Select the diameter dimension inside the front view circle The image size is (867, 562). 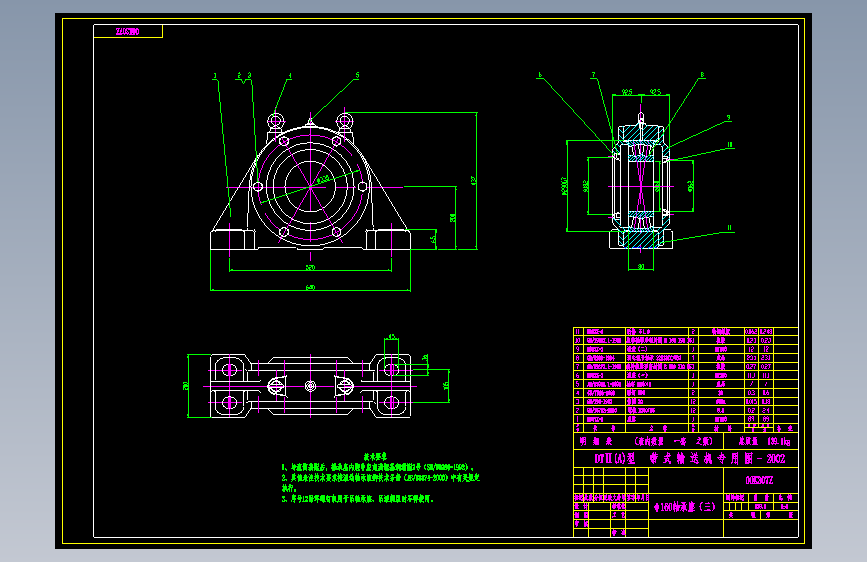(323, 179)
